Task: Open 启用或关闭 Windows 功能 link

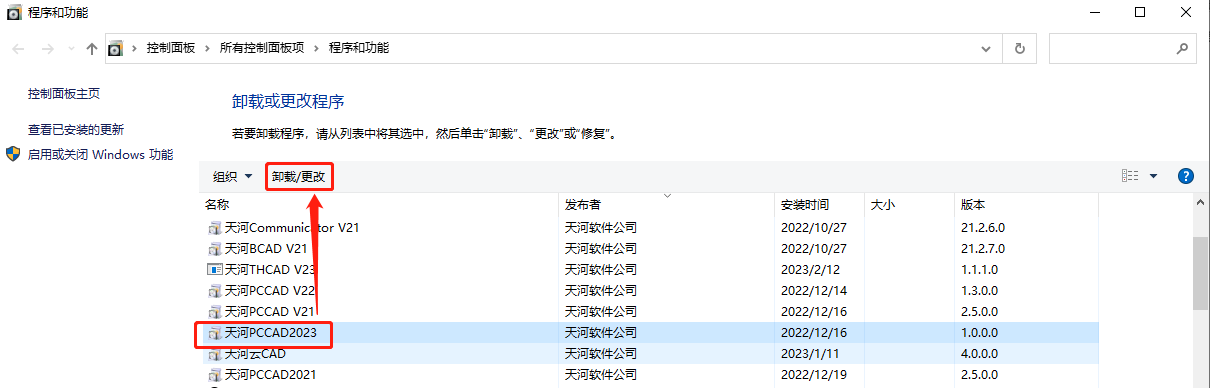Action: [x=100, y=155]
